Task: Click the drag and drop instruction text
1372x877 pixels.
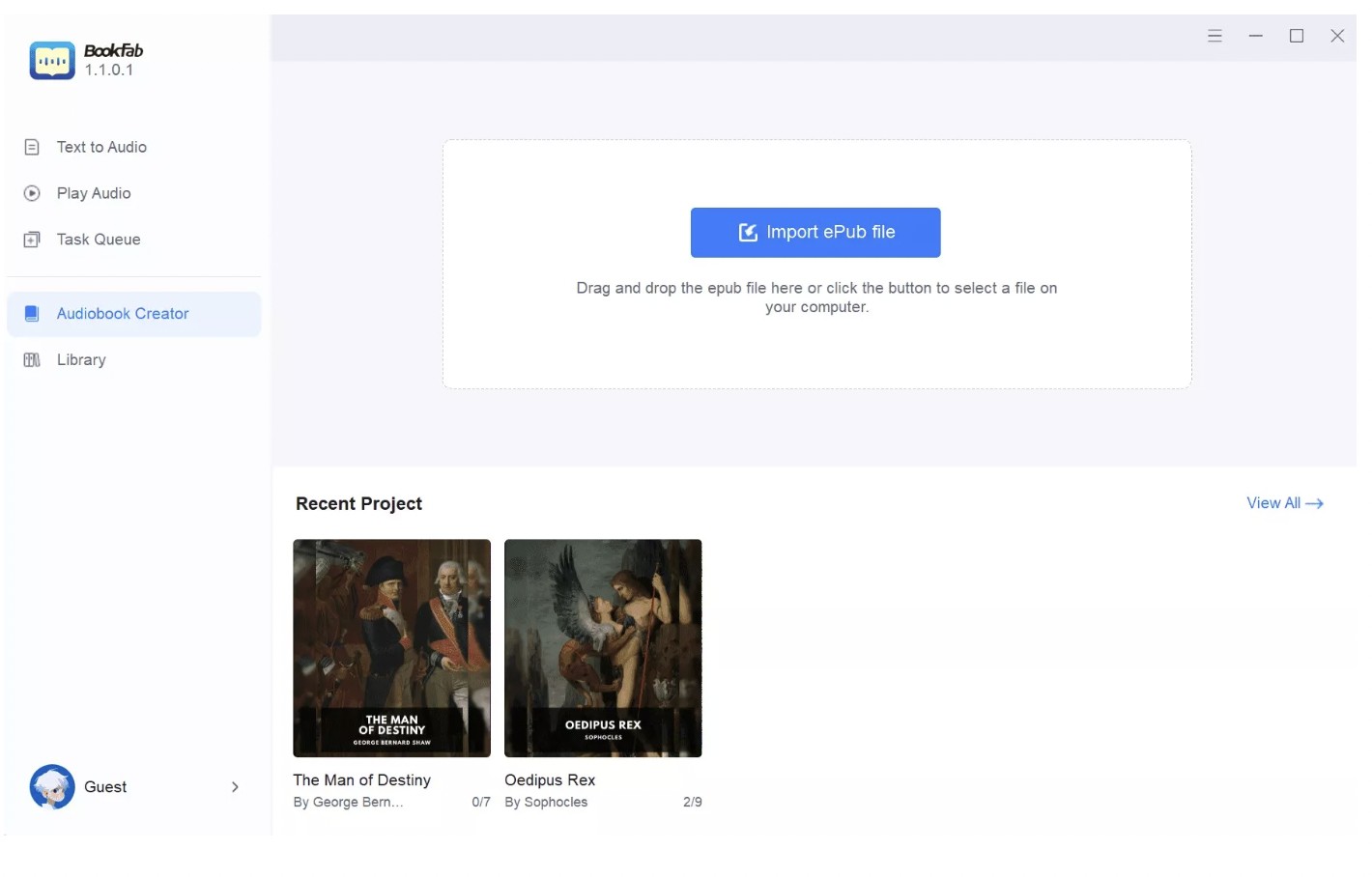Action: 816,297
